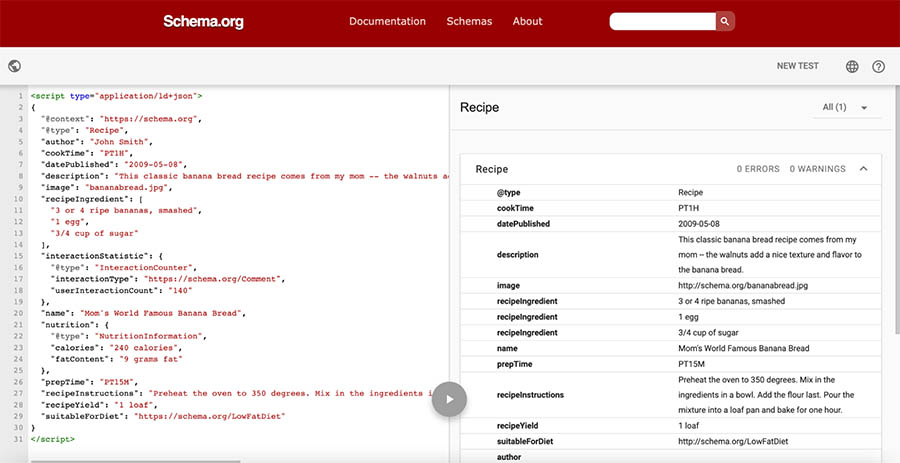Click the Schema.org logo
This screenshot has height=463, width=900.
pyautogui.click(x=203, y=21)
